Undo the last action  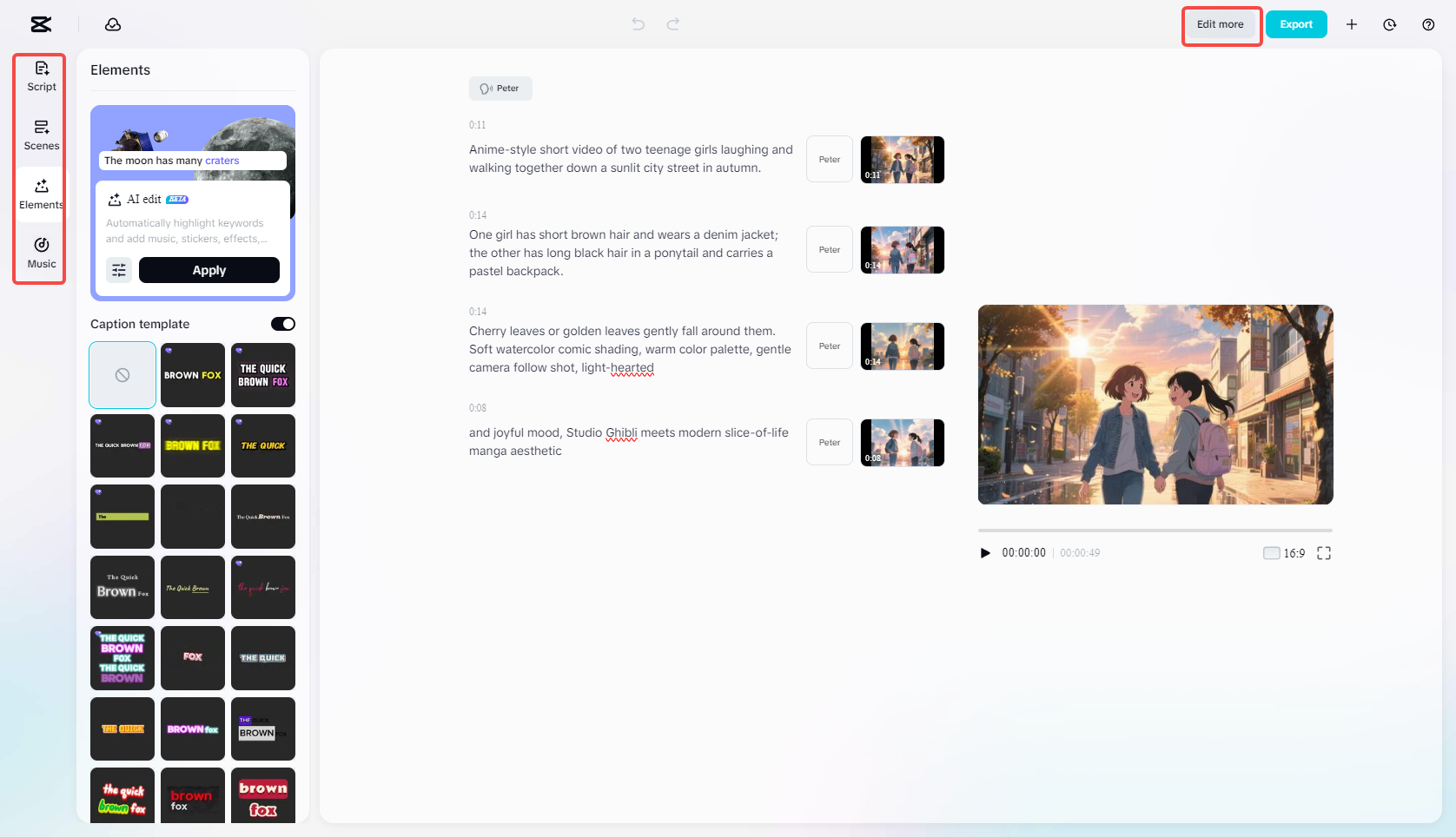[639, 24]
